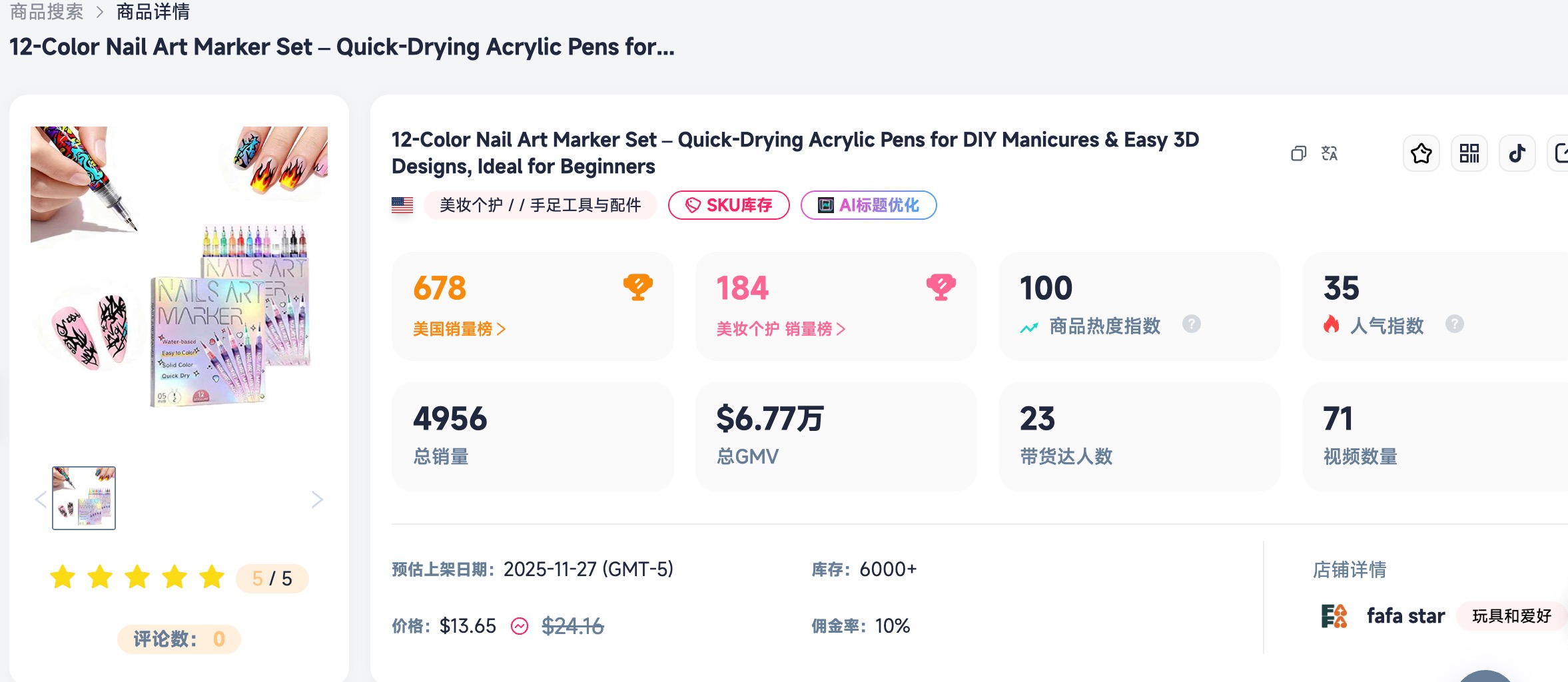The image size is (1568, 682).
Task: Open the QR code icon
Action: 1469,154
